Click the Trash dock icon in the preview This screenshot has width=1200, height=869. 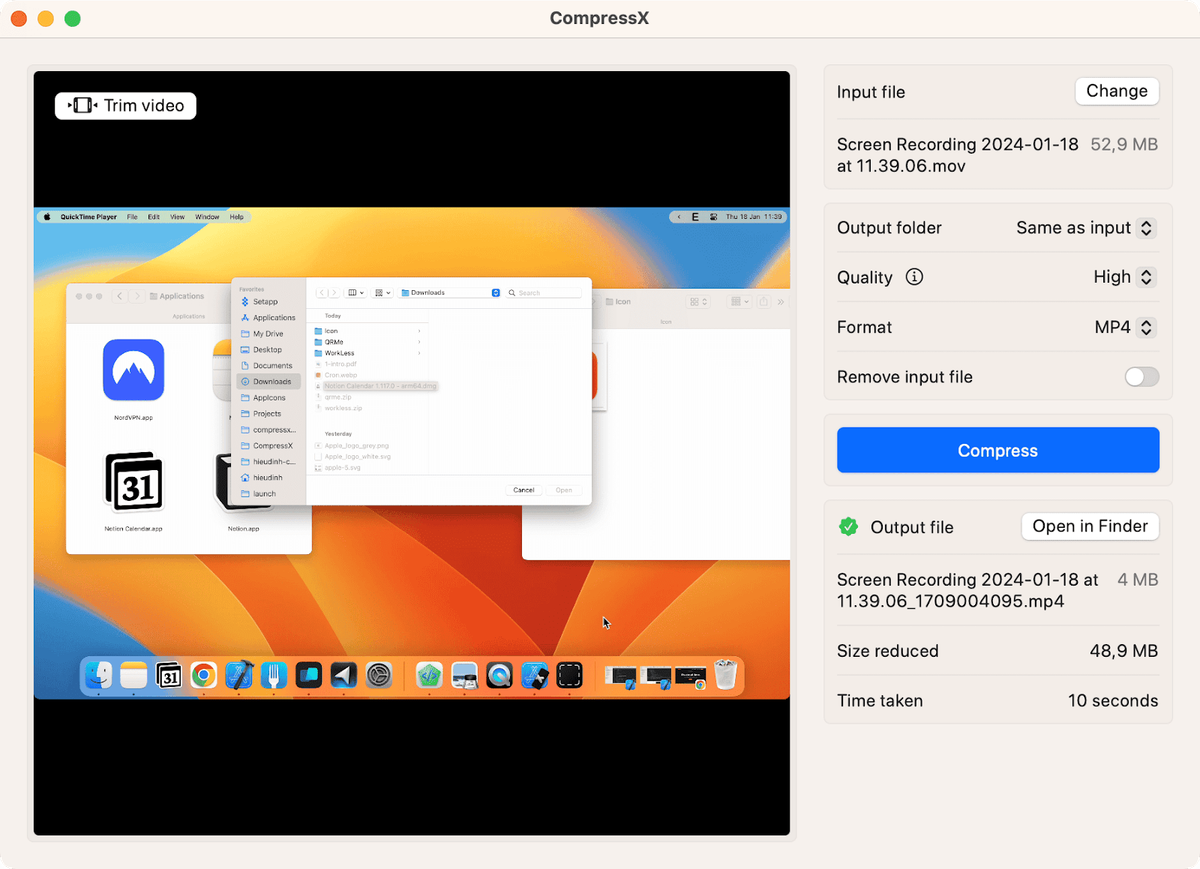tap(726, 675)
